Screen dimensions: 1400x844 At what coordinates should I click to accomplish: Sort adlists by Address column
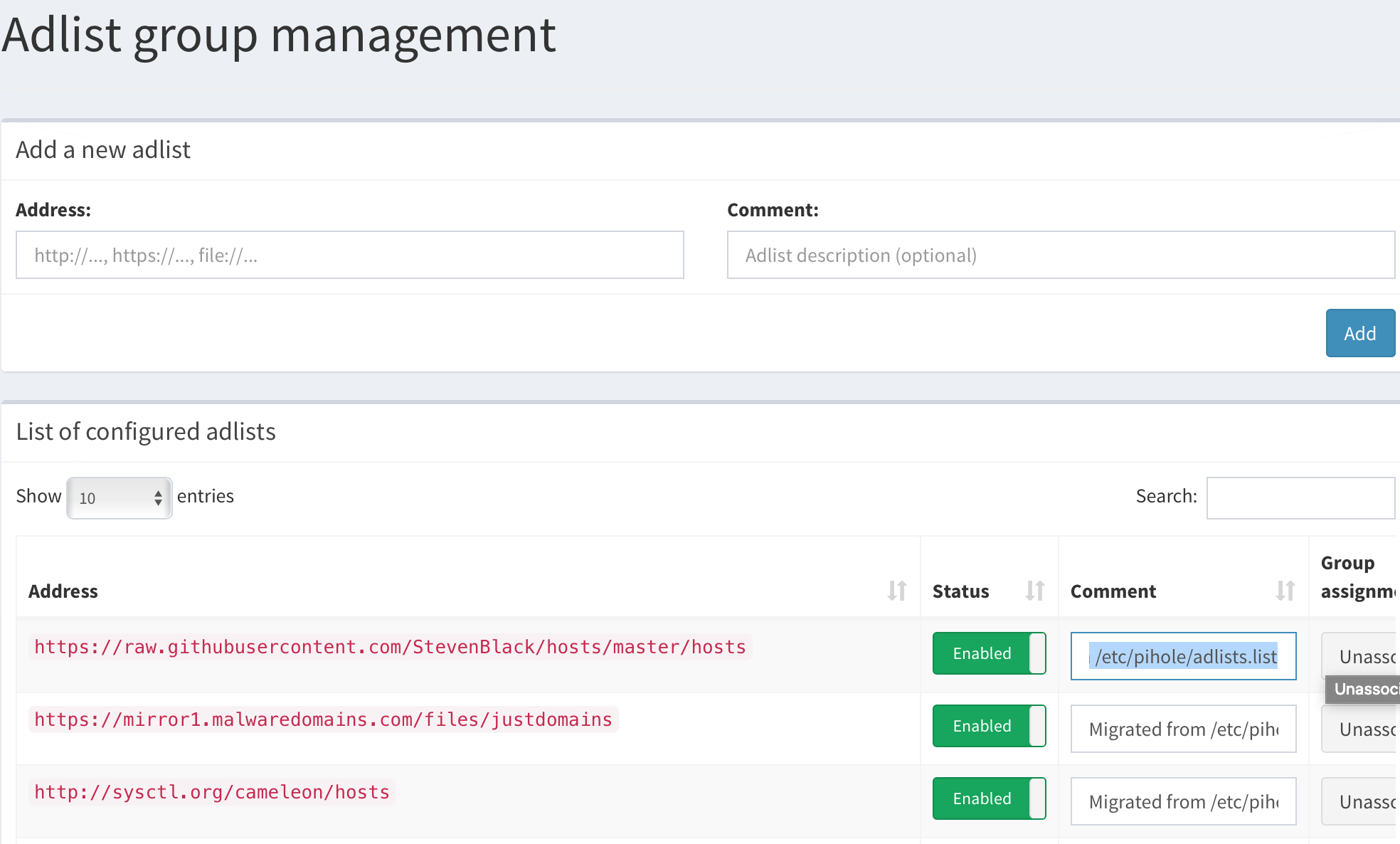point(896,591)
